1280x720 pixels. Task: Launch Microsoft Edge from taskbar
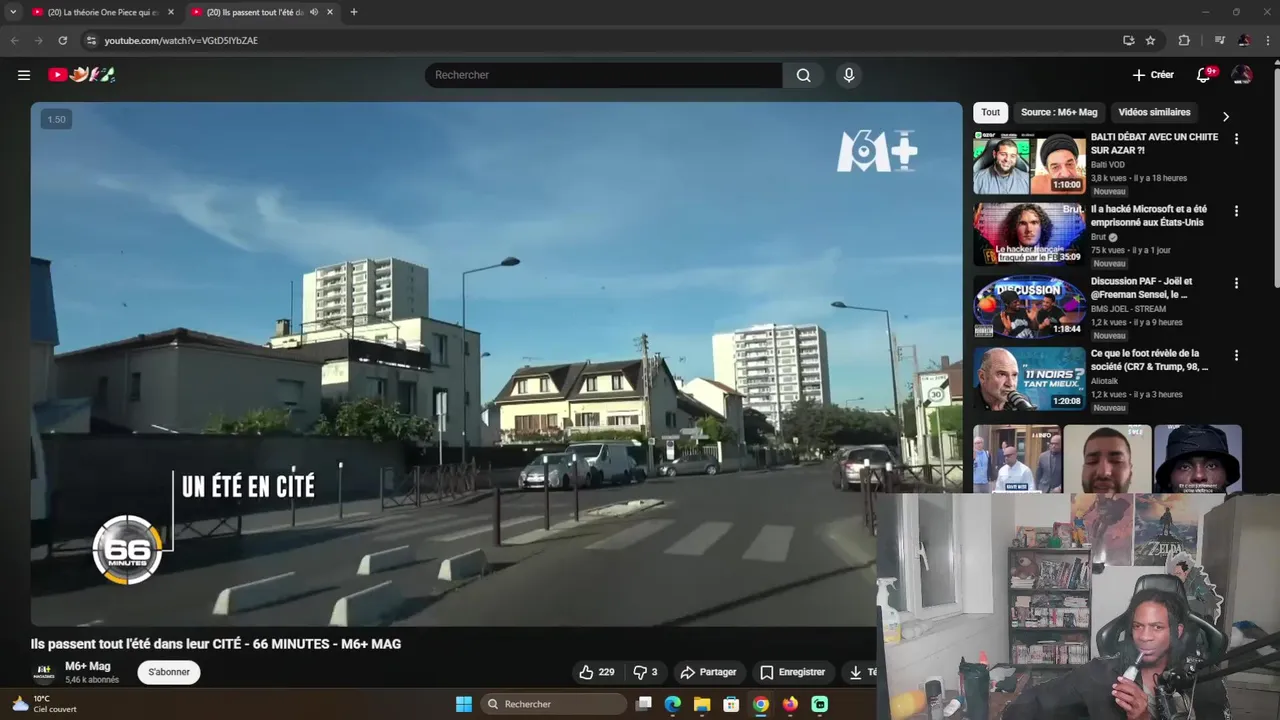click(673, 704)
